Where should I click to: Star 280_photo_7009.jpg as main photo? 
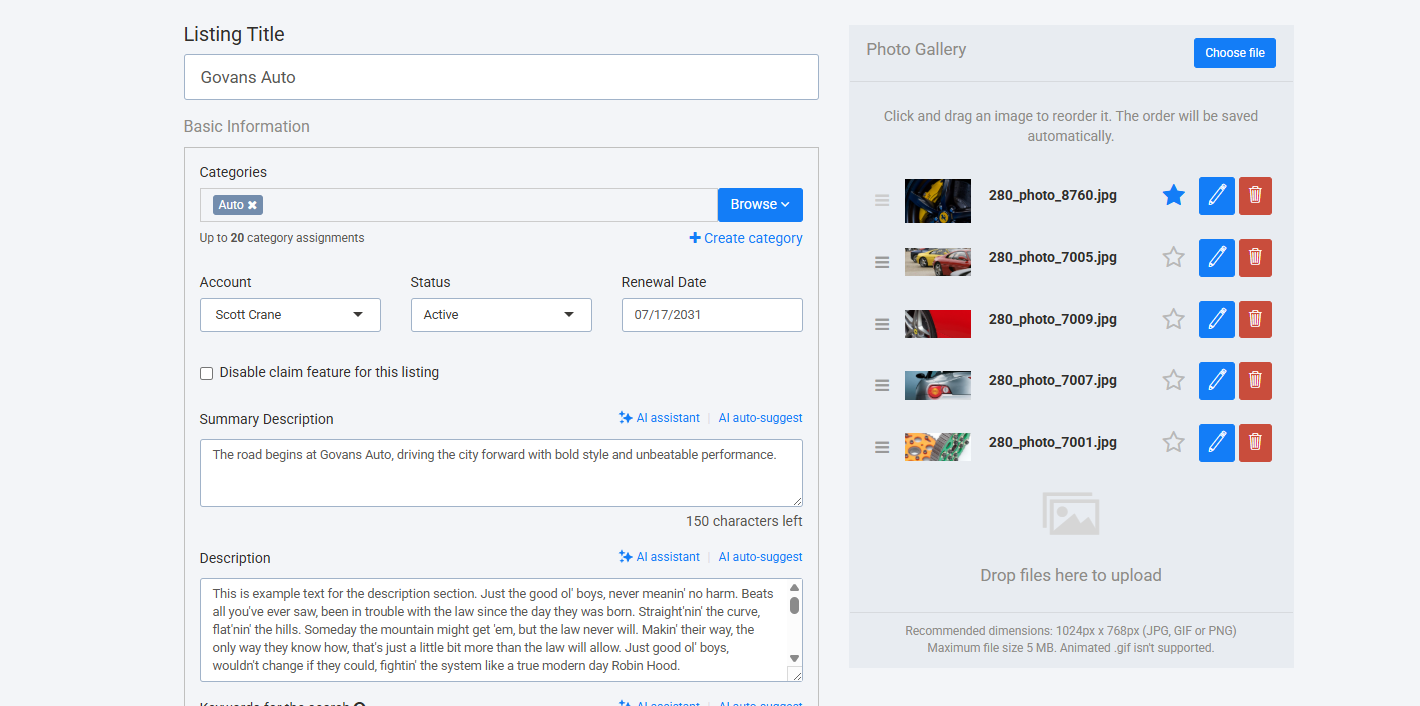(x=1174, y=320)
